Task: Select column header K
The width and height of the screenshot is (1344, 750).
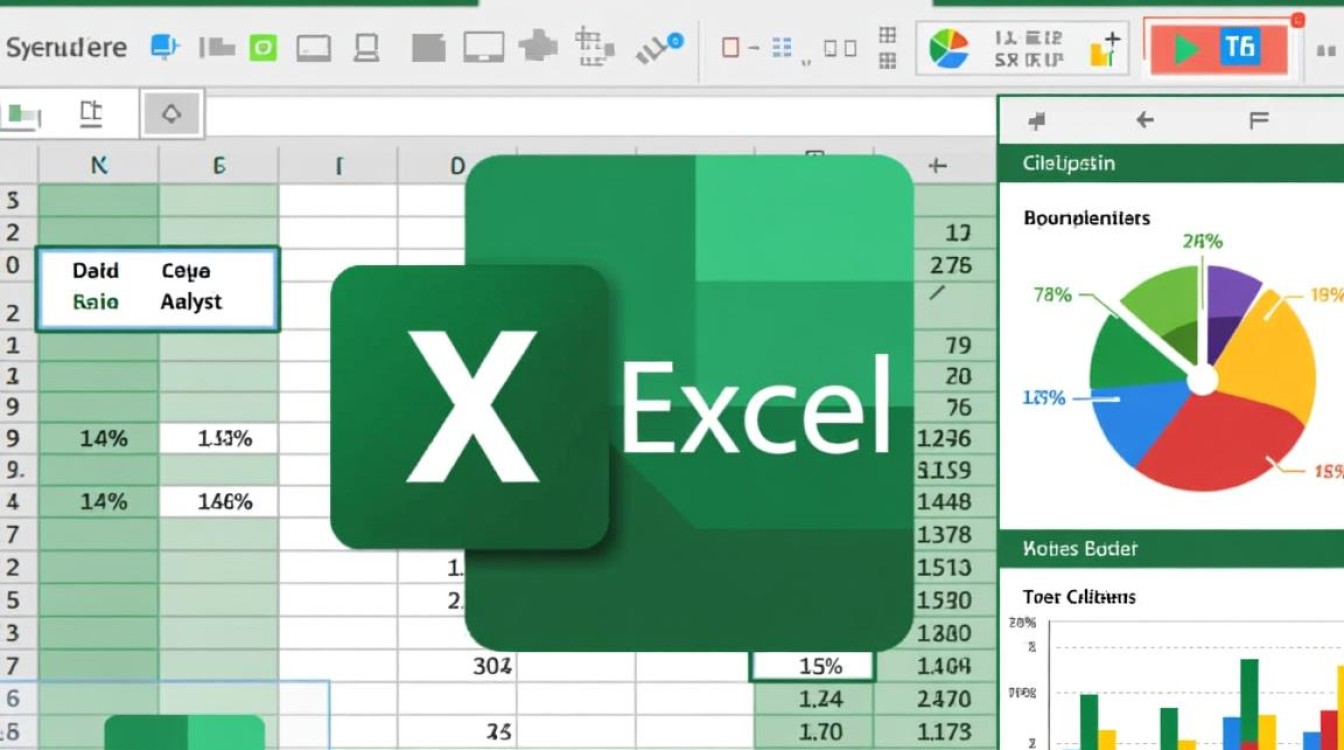Action: 99,166
